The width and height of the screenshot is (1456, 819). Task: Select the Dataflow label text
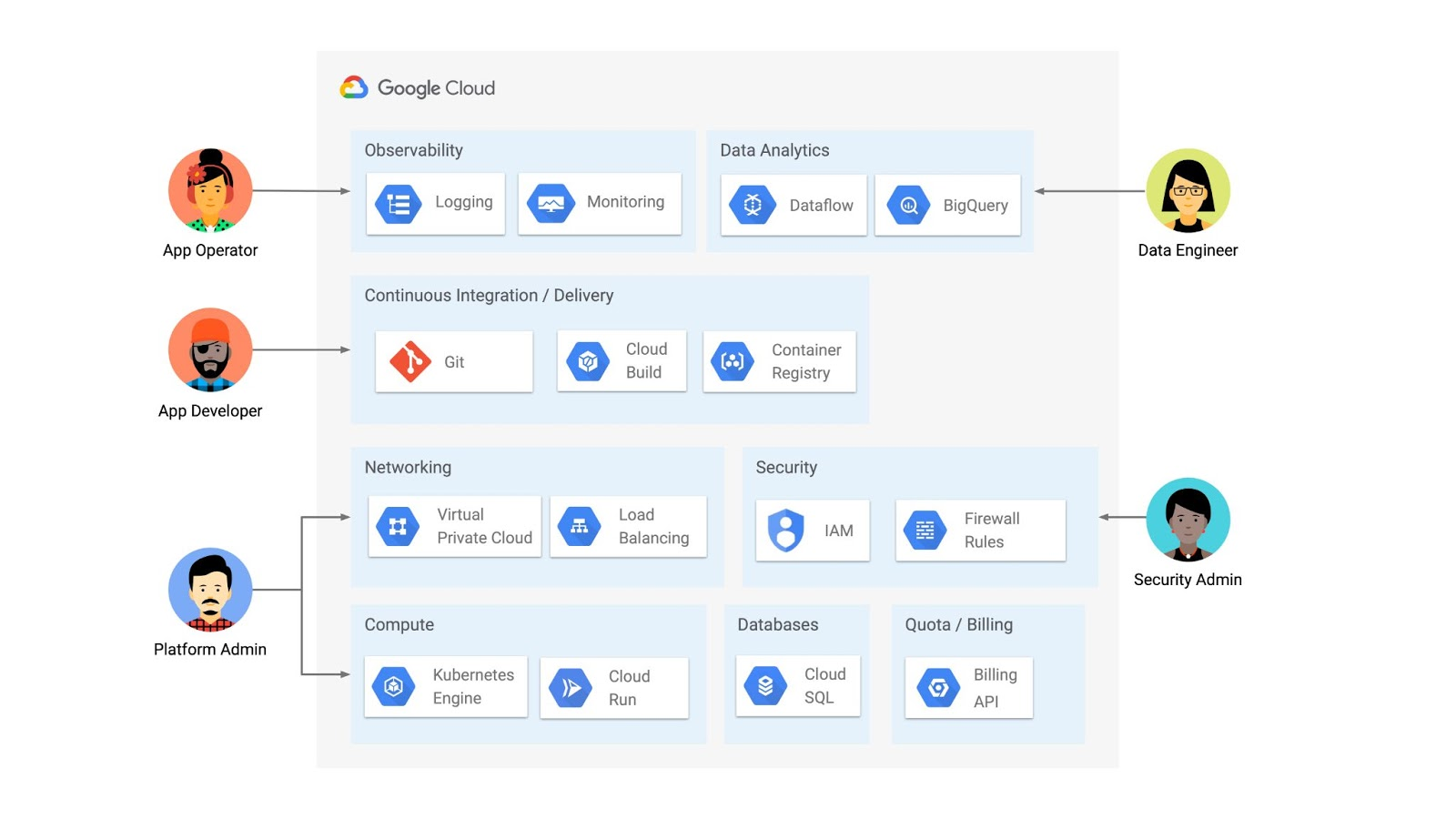pyautogui.click(x=821, y=206)
